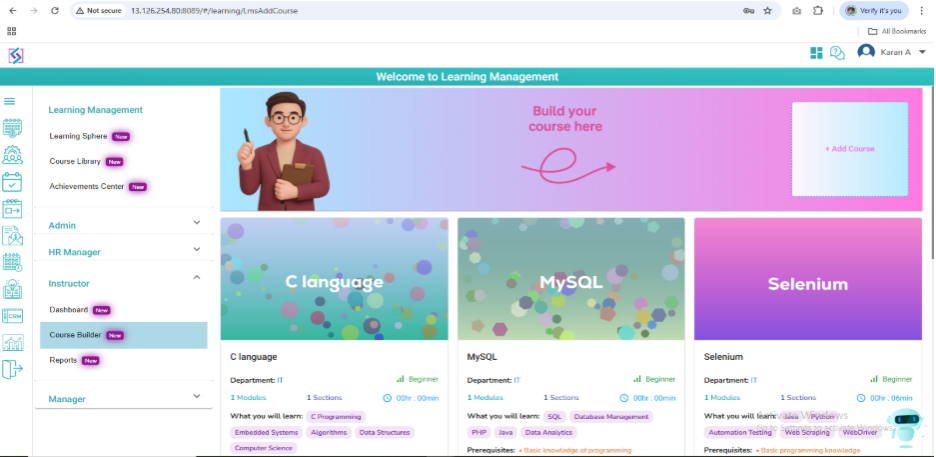Screen dimensions: 936x457
Task: Click the chatbot robot icon
Action: point(905,428)
